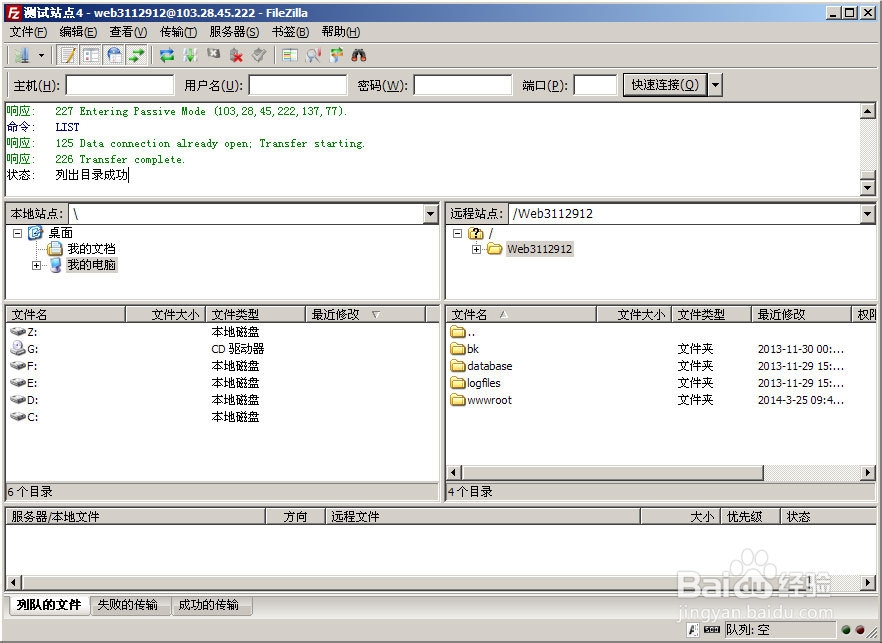The height and width of the screenshot is (643, 882).
Task: Open the 传输 menu
Action: pyautogui.click(x=178, y=31)
